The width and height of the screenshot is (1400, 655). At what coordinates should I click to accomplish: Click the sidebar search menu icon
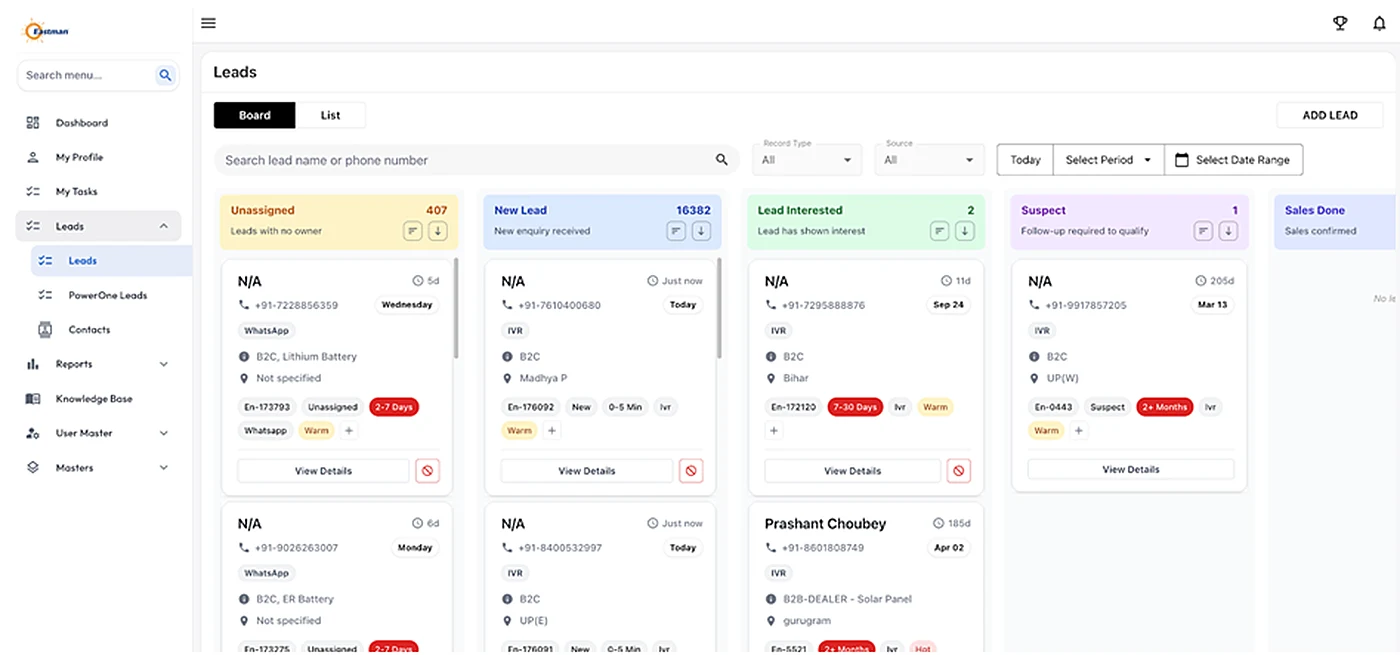[165, 75]
